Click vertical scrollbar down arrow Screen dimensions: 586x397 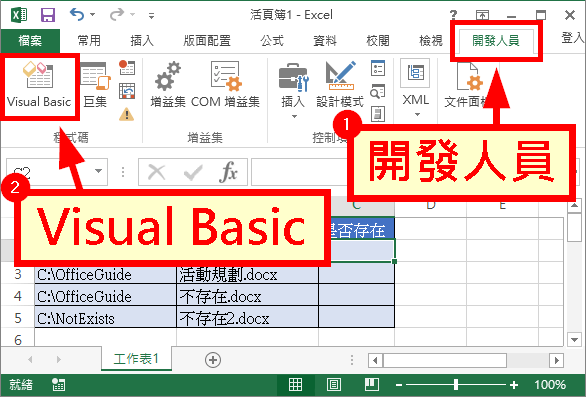click(574, 340)
